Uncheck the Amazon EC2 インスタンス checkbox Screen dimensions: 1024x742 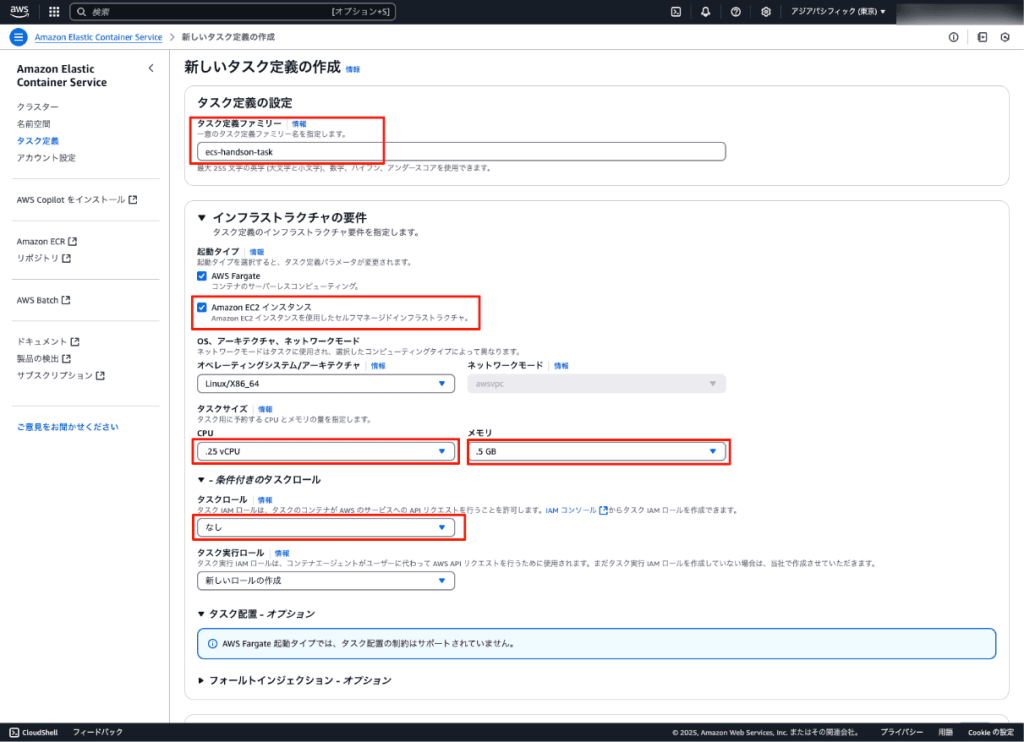point(202,307)
